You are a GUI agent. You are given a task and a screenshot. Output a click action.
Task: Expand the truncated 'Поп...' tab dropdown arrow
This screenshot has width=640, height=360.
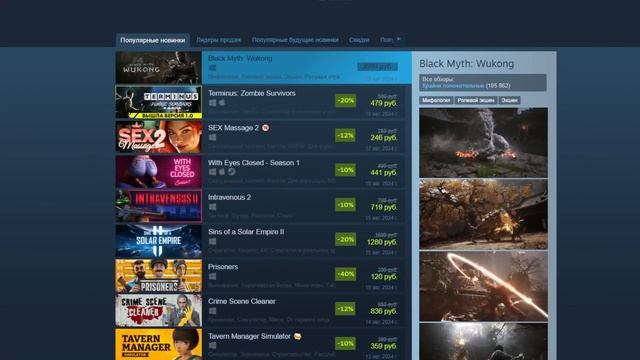[x=399, y=39]
